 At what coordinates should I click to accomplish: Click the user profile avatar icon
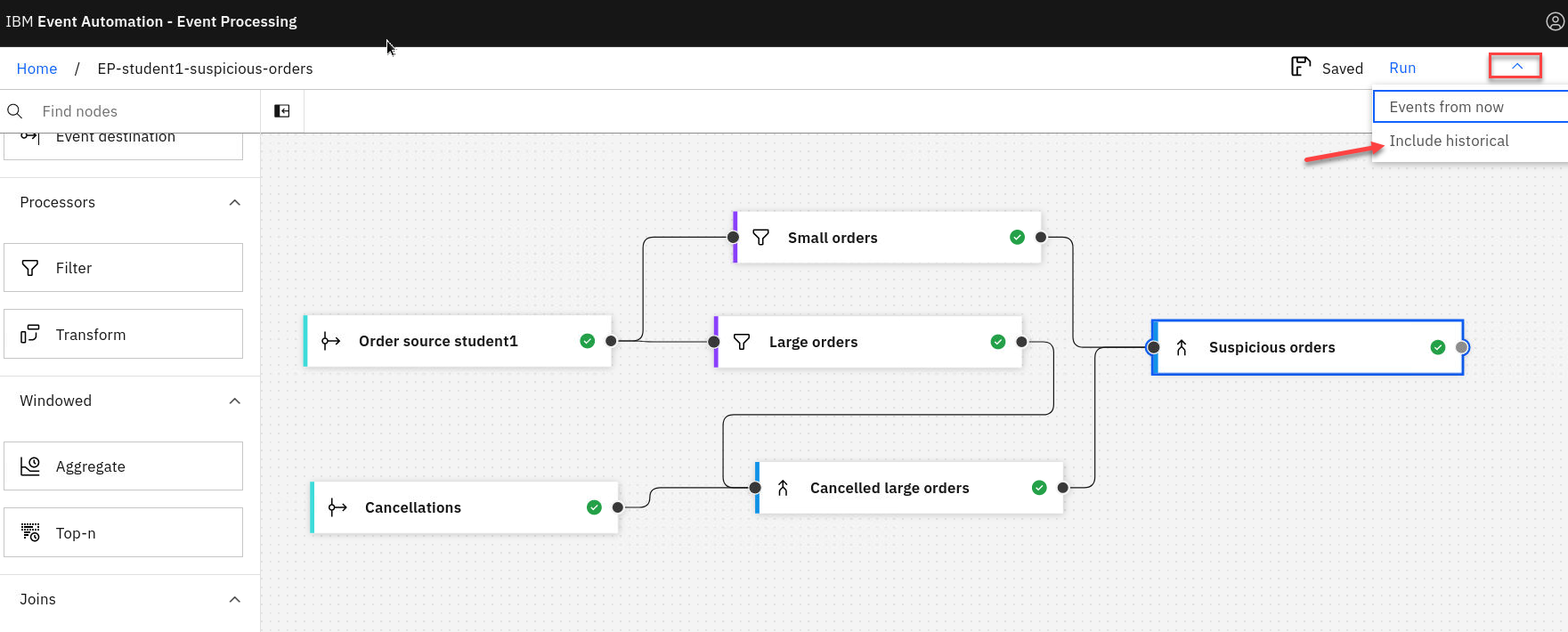tap(1555, 21)
